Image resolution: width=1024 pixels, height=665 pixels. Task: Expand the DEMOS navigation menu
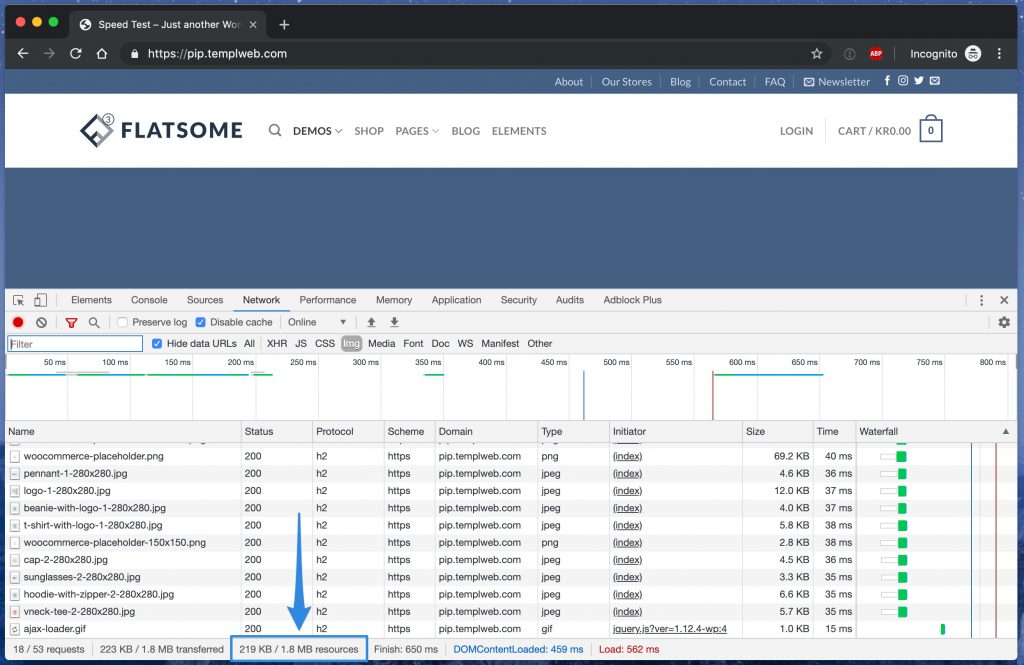point(317,131)
